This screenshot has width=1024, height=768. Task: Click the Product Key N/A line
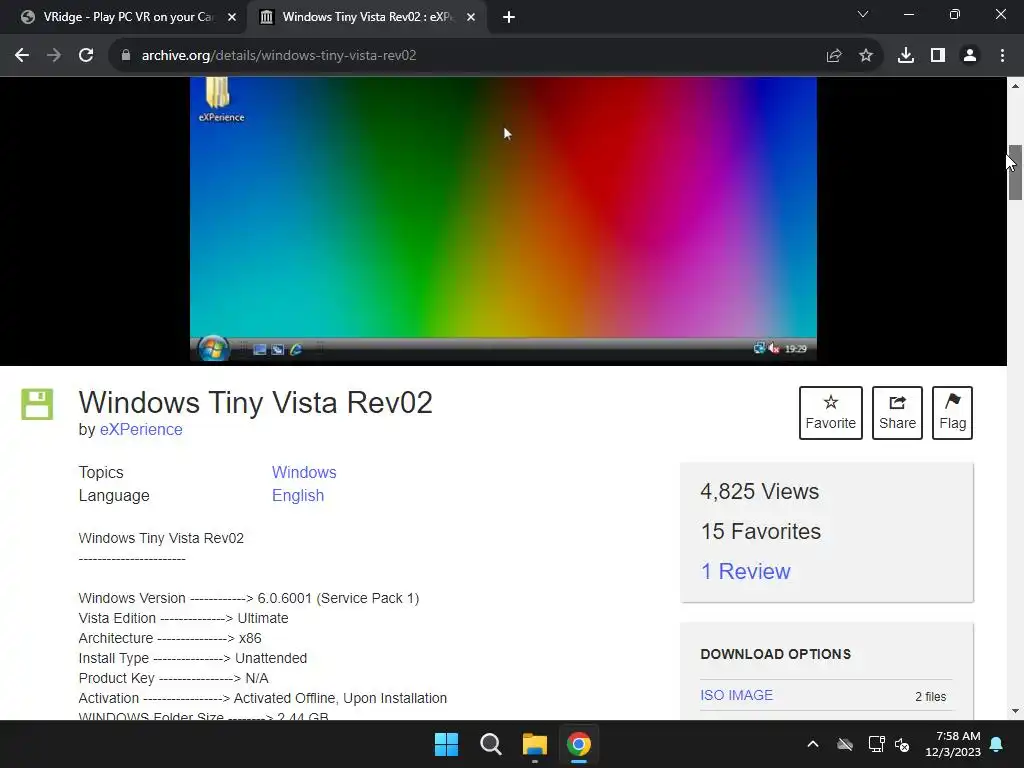[x=174, y=679]
